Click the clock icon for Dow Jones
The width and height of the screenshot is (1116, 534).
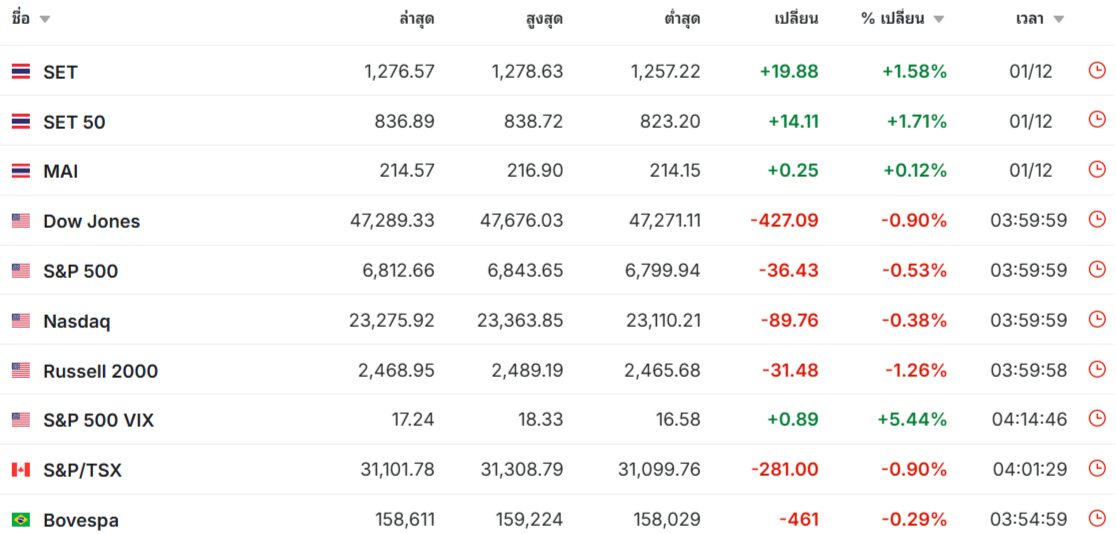tap(1097, 219)
